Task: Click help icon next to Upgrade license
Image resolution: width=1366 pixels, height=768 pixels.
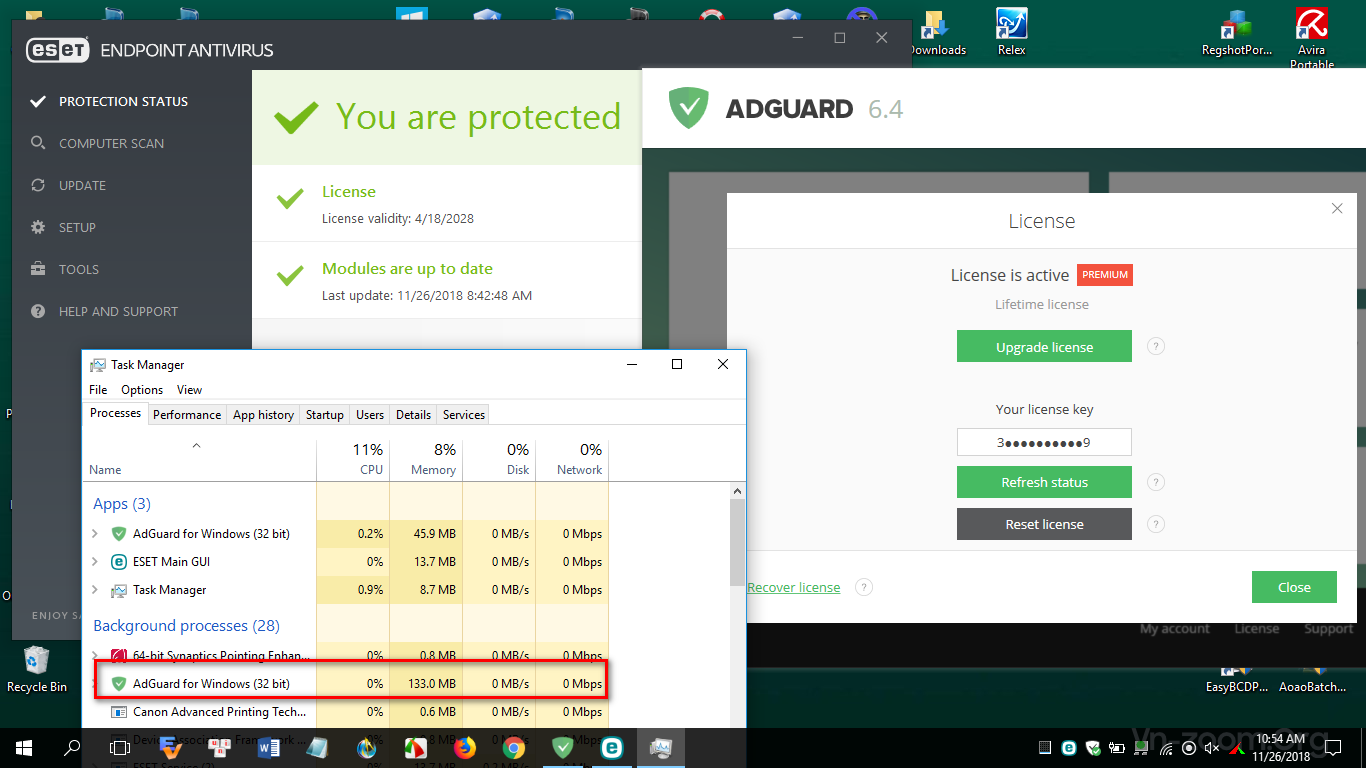Action: tap(1155, 347)
